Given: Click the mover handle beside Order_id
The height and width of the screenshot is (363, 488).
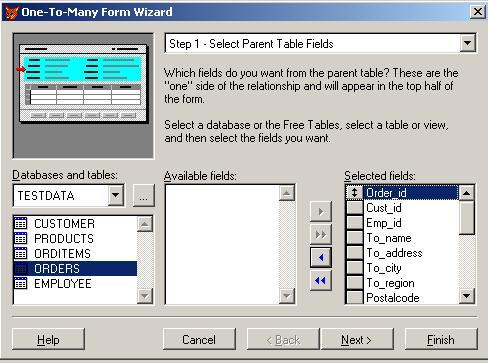Looking at the screenshot, I should coord(355,193).
